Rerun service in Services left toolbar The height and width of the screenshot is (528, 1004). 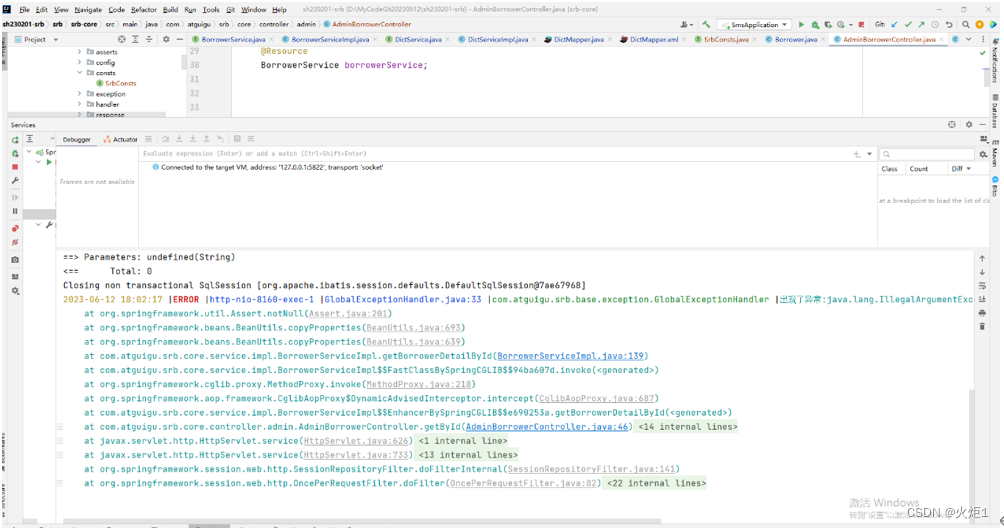pos(15,140)
